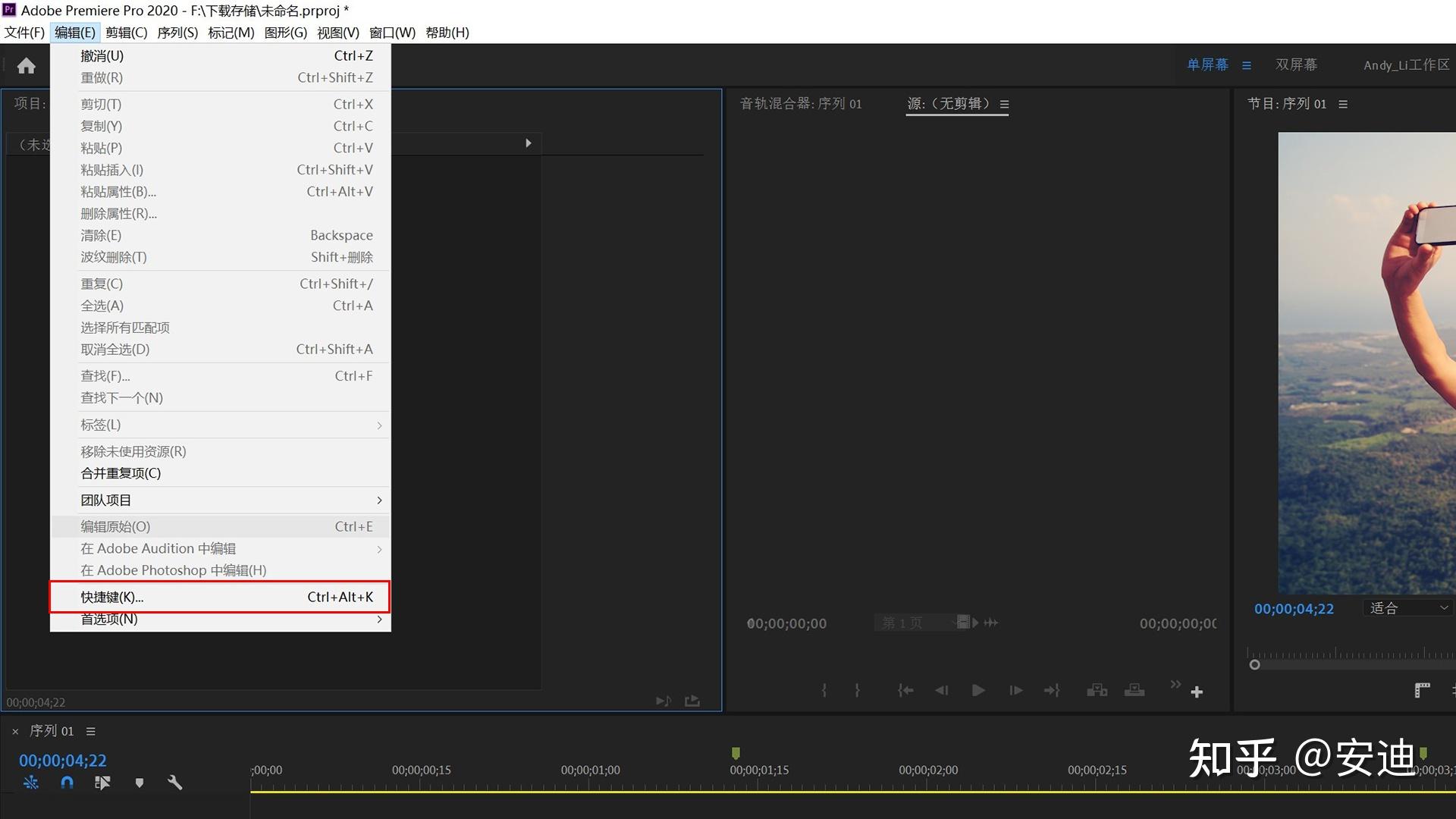
Task: Switch to 双屏幕 workspace
Action: 1296,65
